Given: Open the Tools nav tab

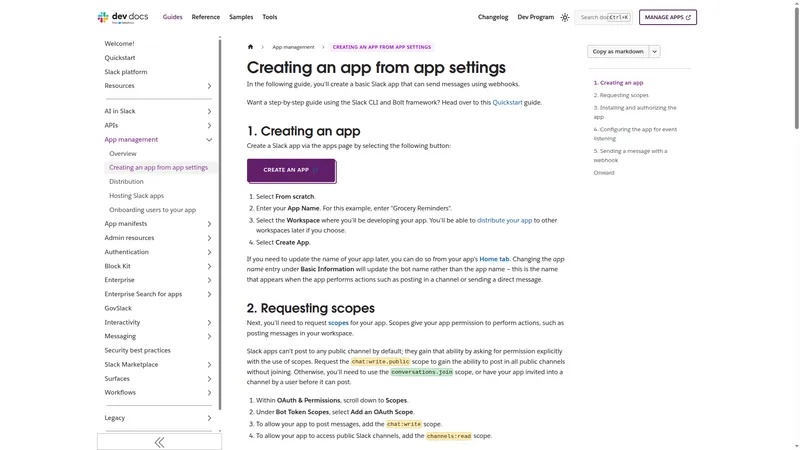Looking at the screenshot, I should point(270,17).
